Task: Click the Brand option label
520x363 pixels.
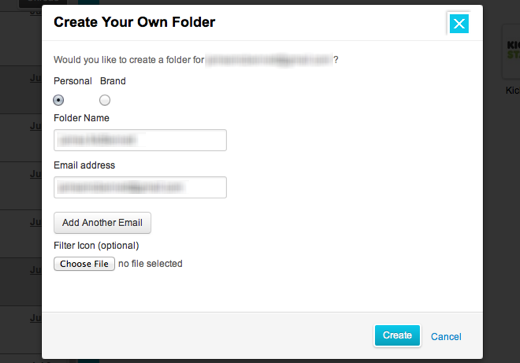Action: point(113,81)
